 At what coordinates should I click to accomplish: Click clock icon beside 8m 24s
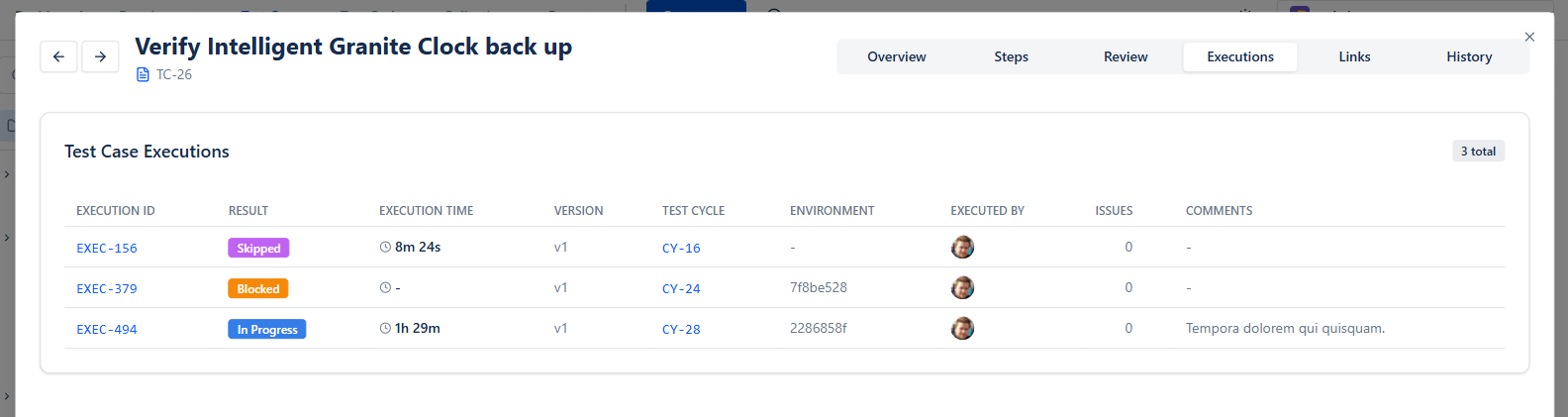coord(385,248)
